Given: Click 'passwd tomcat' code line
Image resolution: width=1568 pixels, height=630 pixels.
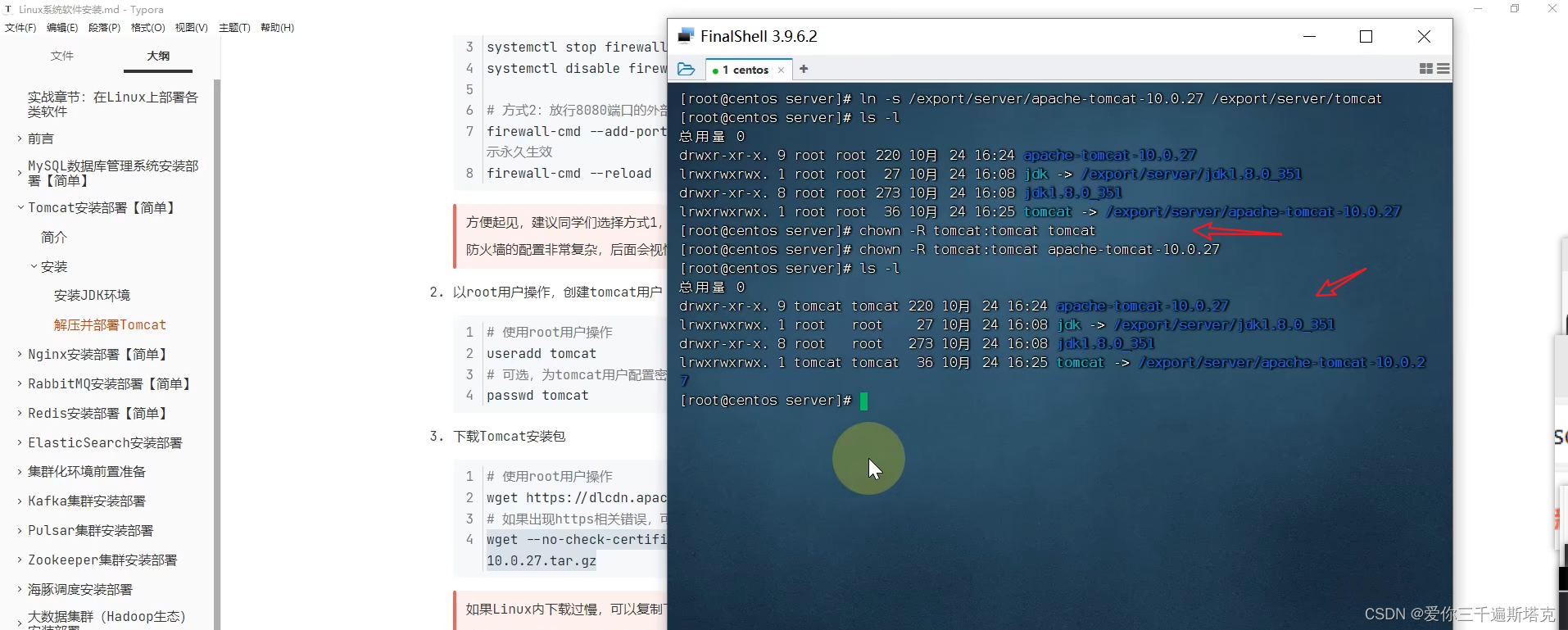Looking at the screenshot, I should [537, 396].
